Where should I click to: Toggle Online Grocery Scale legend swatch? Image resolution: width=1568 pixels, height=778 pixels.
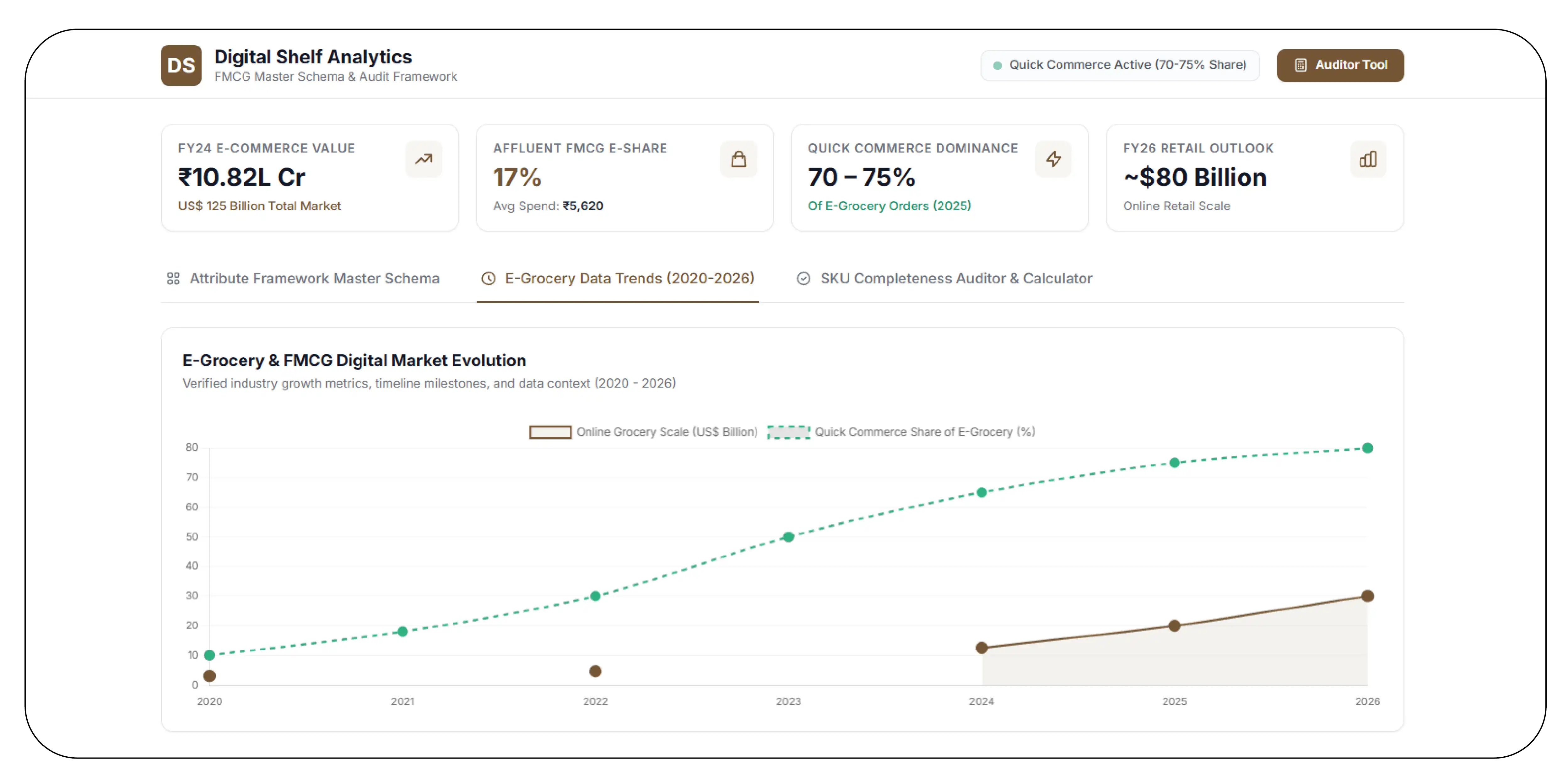coord(550,432)
